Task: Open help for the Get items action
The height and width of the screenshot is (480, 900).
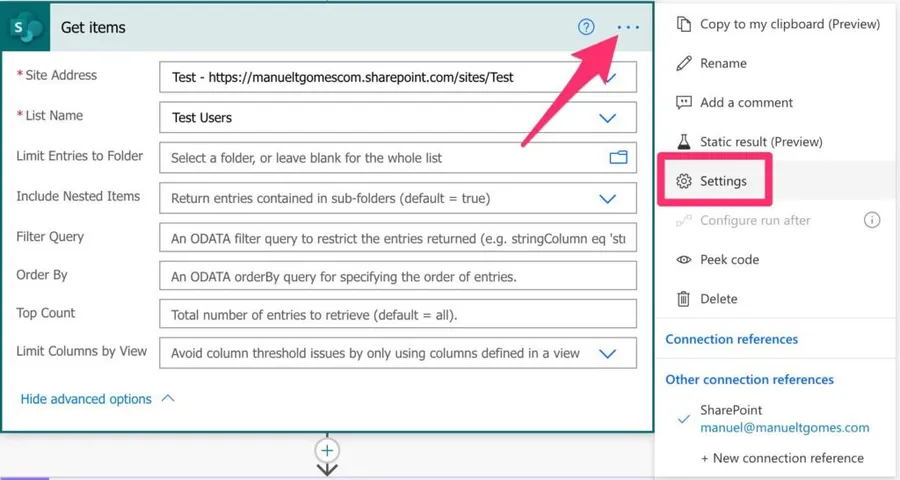Action: 586,27
